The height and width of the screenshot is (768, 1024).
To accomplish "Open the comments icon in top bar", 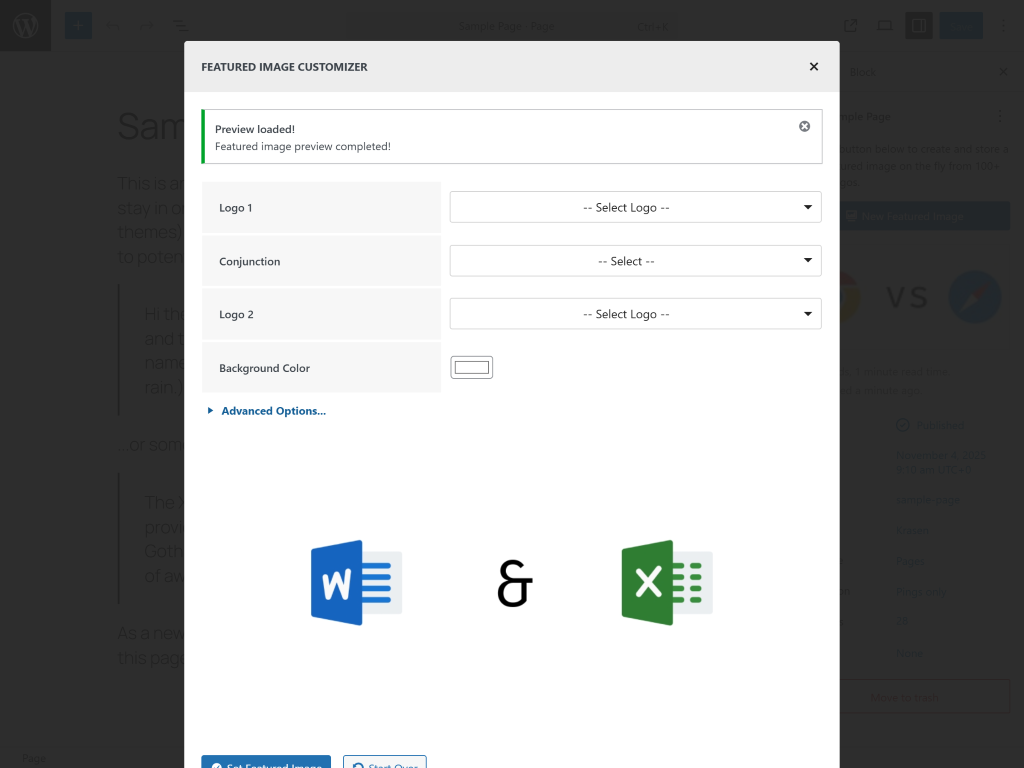I will click(884, 25).
